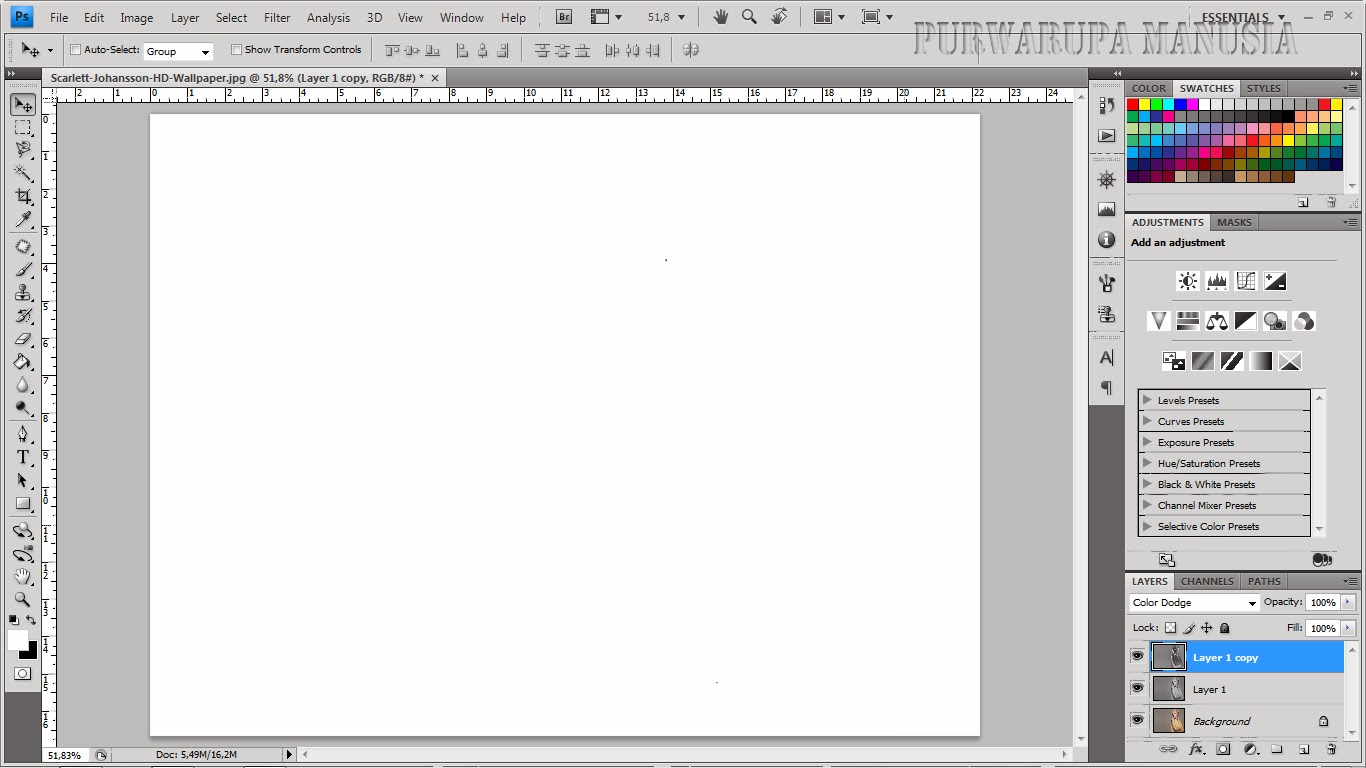Toggle Quick Mask mode
The image size is (1366, 768).
22,674
